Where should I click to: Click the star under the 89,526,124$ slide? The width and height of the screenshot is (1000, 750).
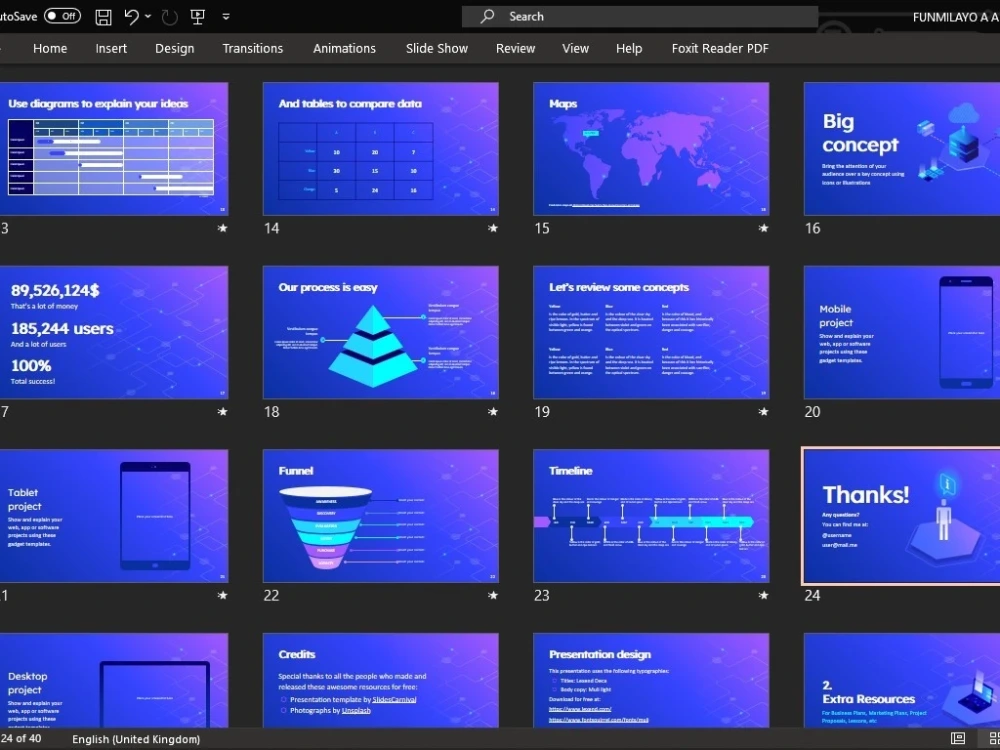pyautogui.click(x=223, y=411)
